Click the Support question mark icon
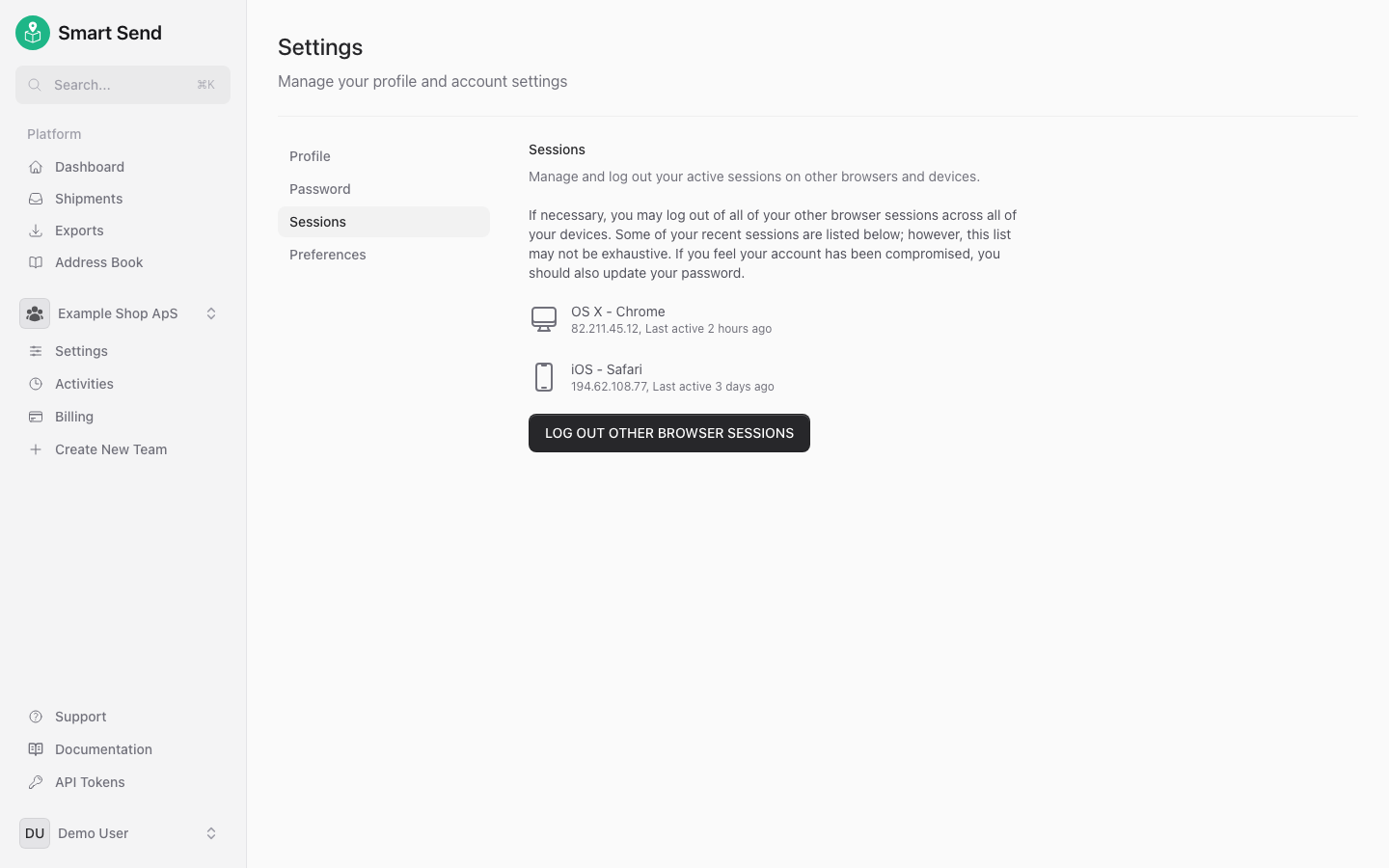 tap(35, 717)
